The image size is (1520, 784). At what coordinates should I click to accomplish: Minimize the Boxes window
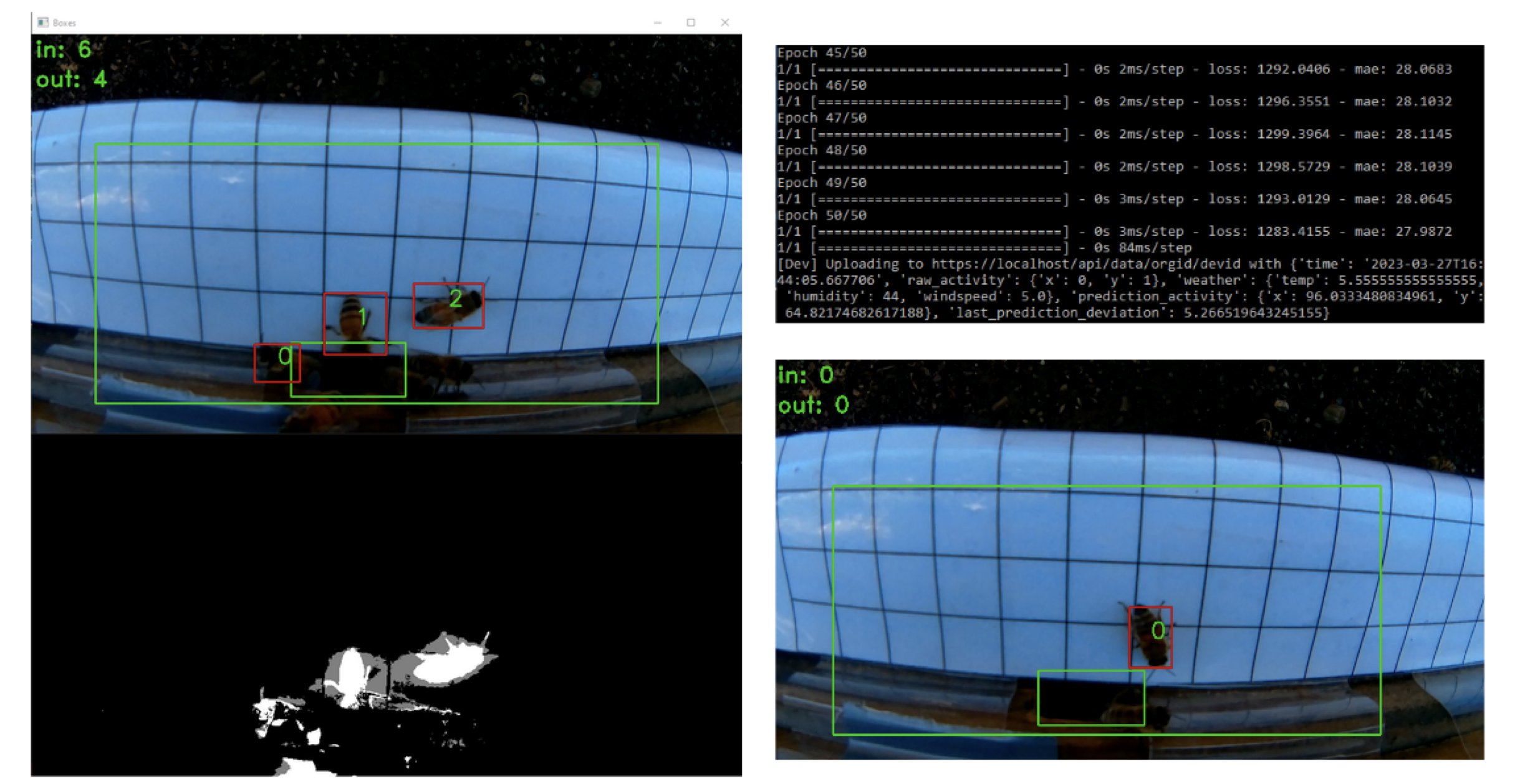tap(658, 22)
